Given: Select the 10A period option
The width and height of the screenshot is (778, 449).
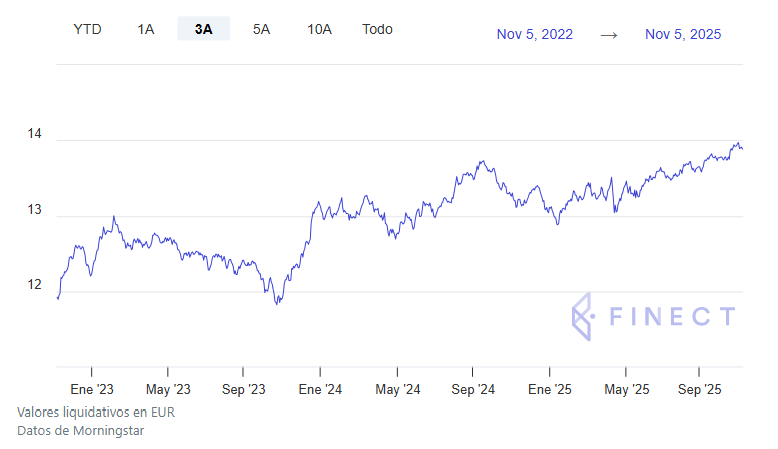Looking at the screenshot, I should (x=319, y=29).
